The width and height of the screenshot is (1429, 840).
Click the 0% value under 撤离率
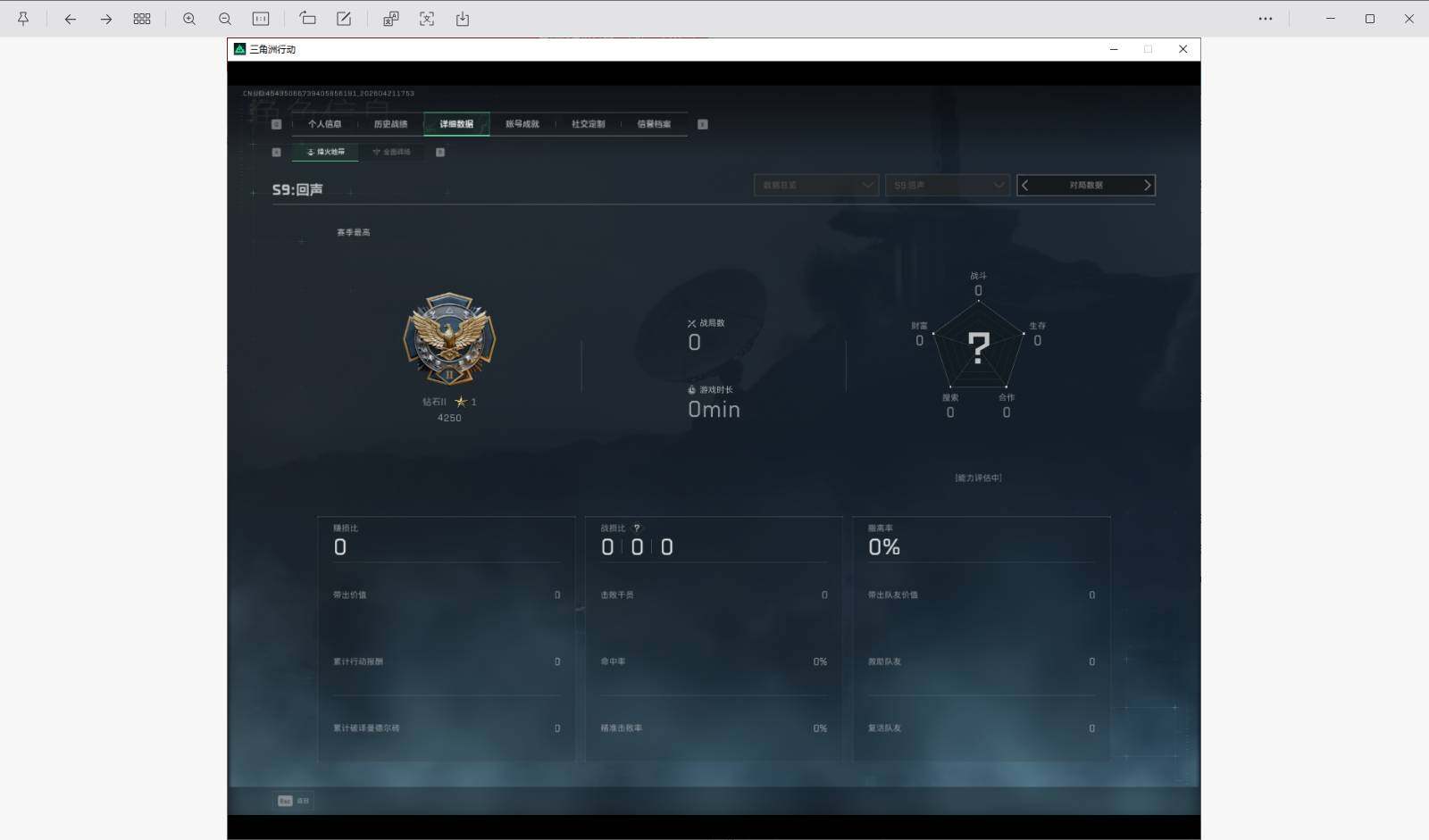(x=884, y=547)
